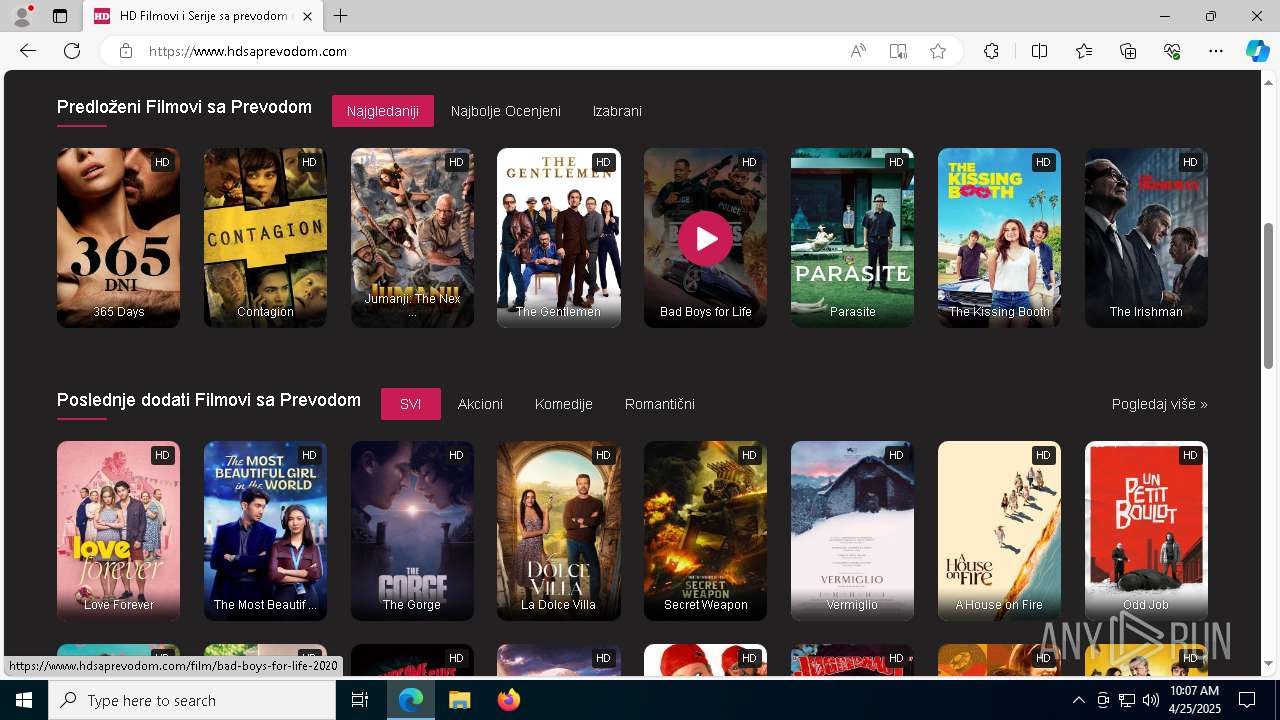Switch to Najbolje Ocenjeni tab
This screenshot has width=1280, height=720.
coord(506,111)
